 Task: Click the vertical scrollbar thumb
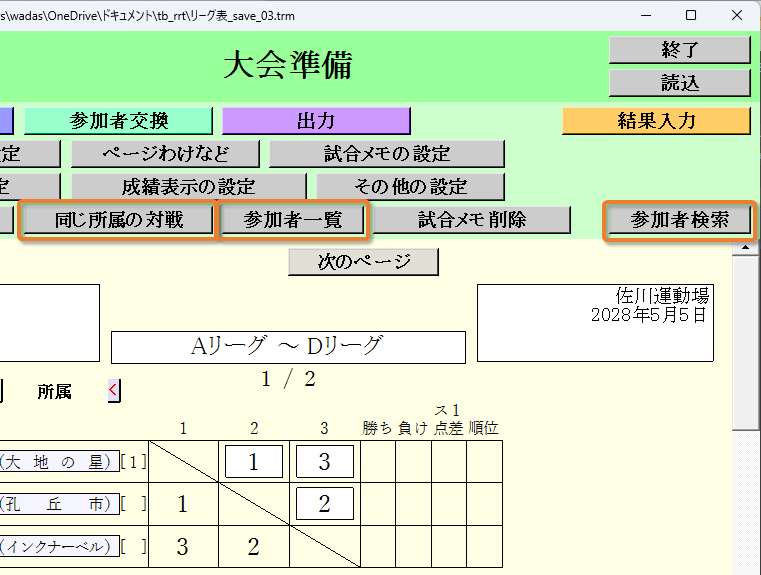click(745, 343)
